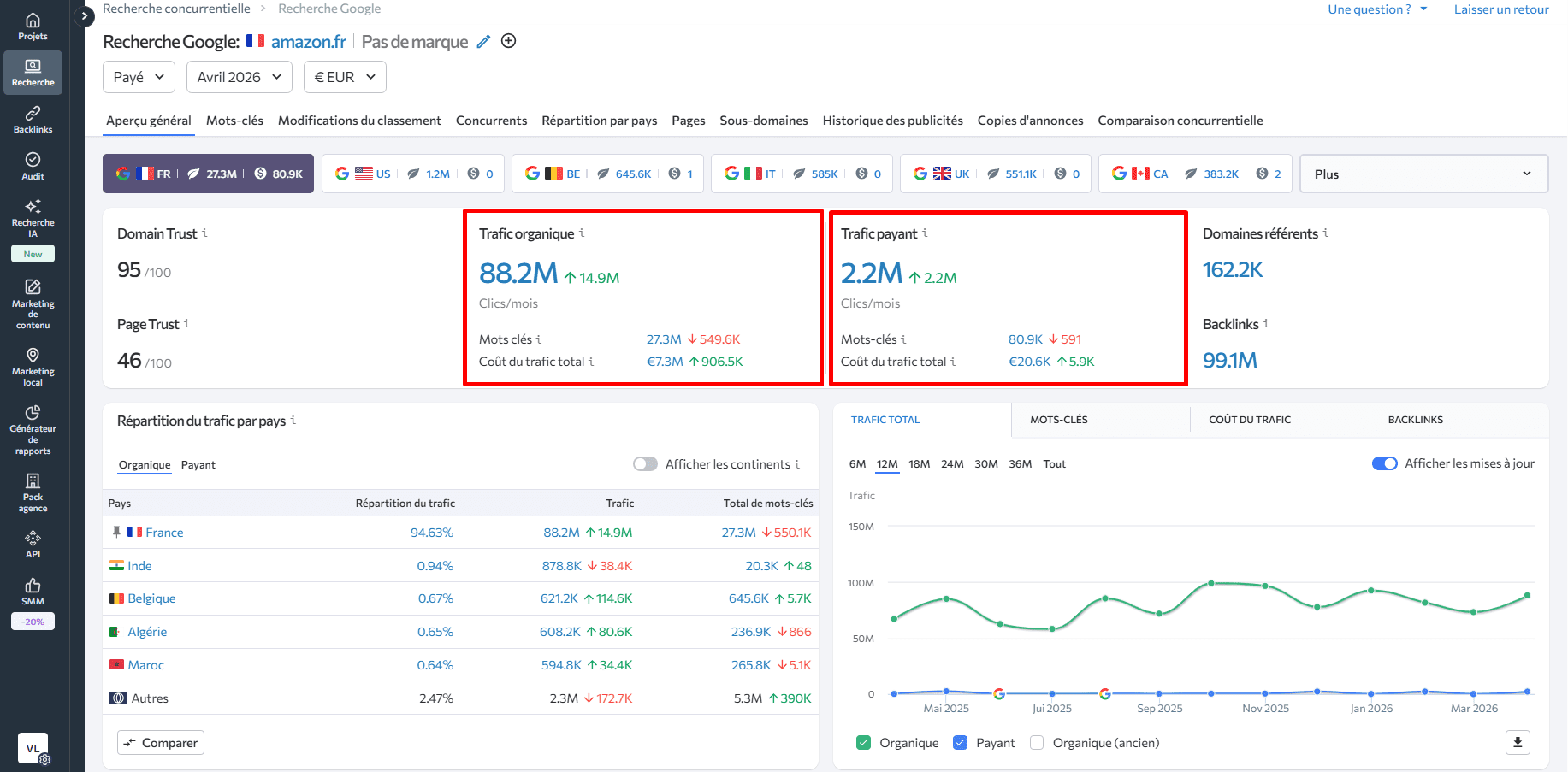Set chart range to Tout
The image size is (1568, 772).
(x=1054, y=464)
